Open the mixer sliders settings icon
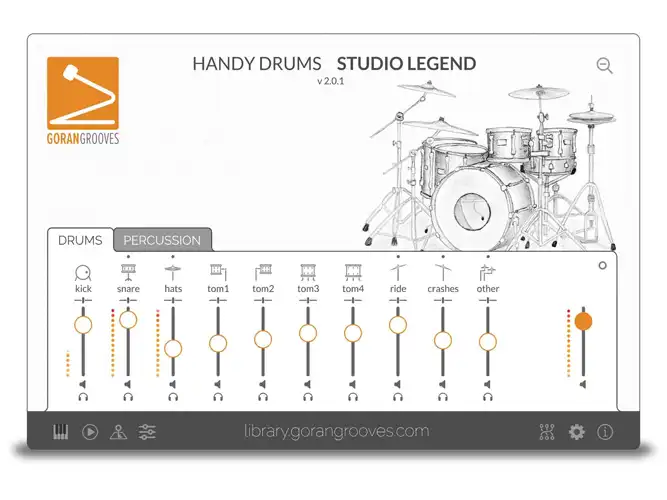This screenshot has height=500, width=667. point(147,432)
